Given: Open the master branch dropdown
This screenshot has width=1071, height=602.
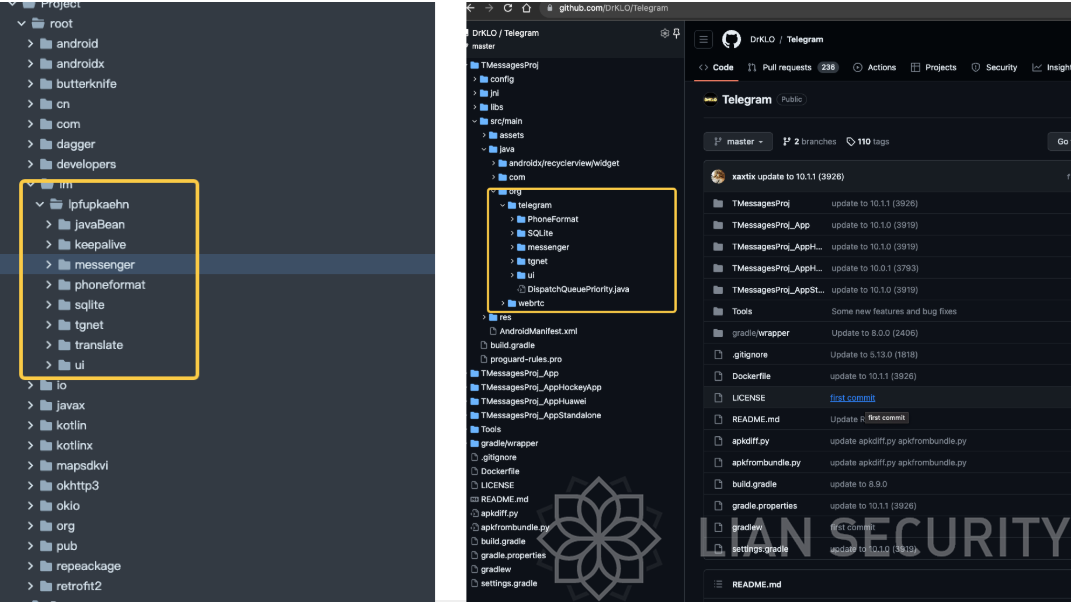Looking at the screenshot, I should (x=738, y=141).
